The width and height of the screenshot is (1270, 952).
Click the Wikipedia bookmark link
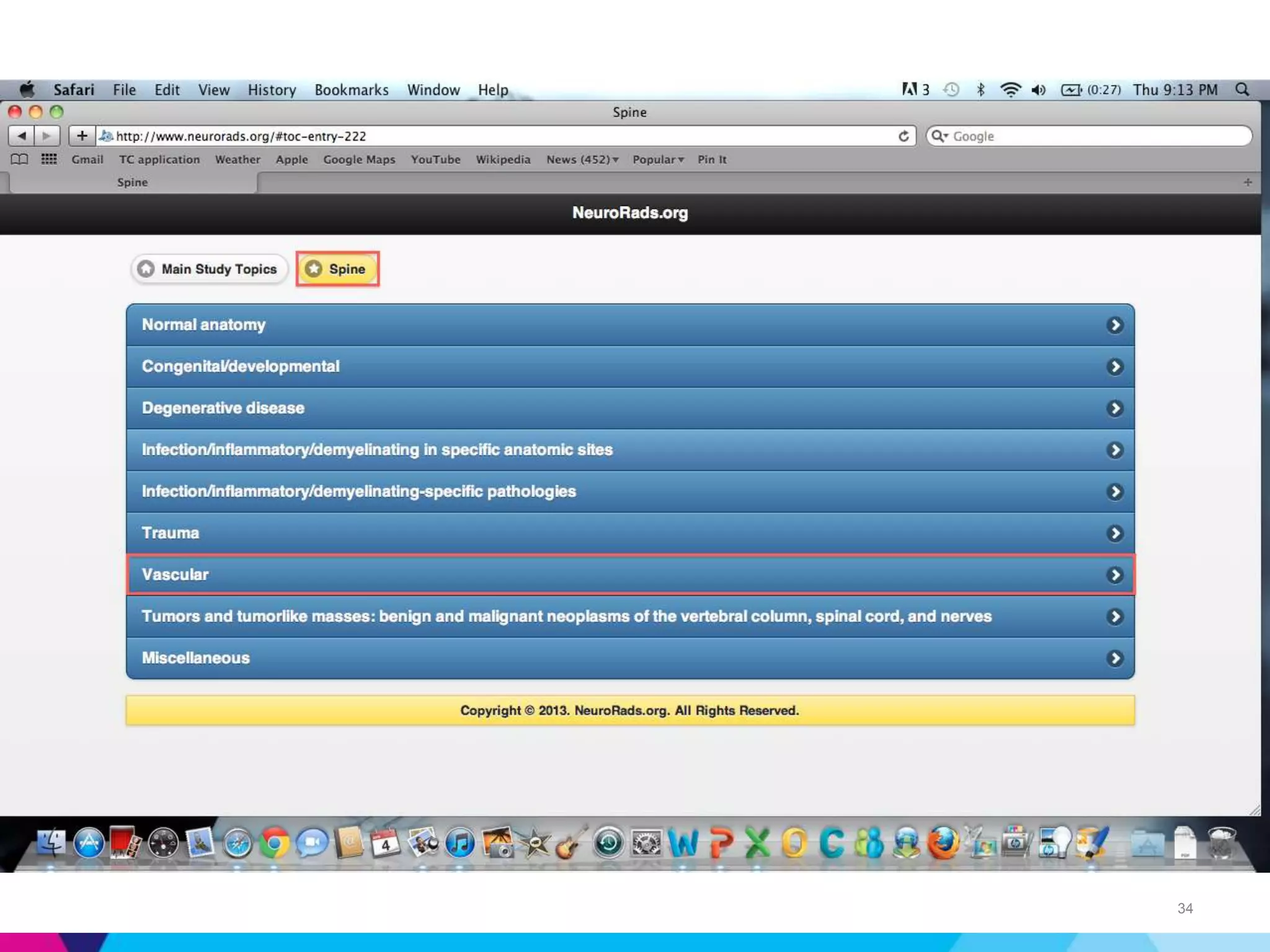[503, 159]
